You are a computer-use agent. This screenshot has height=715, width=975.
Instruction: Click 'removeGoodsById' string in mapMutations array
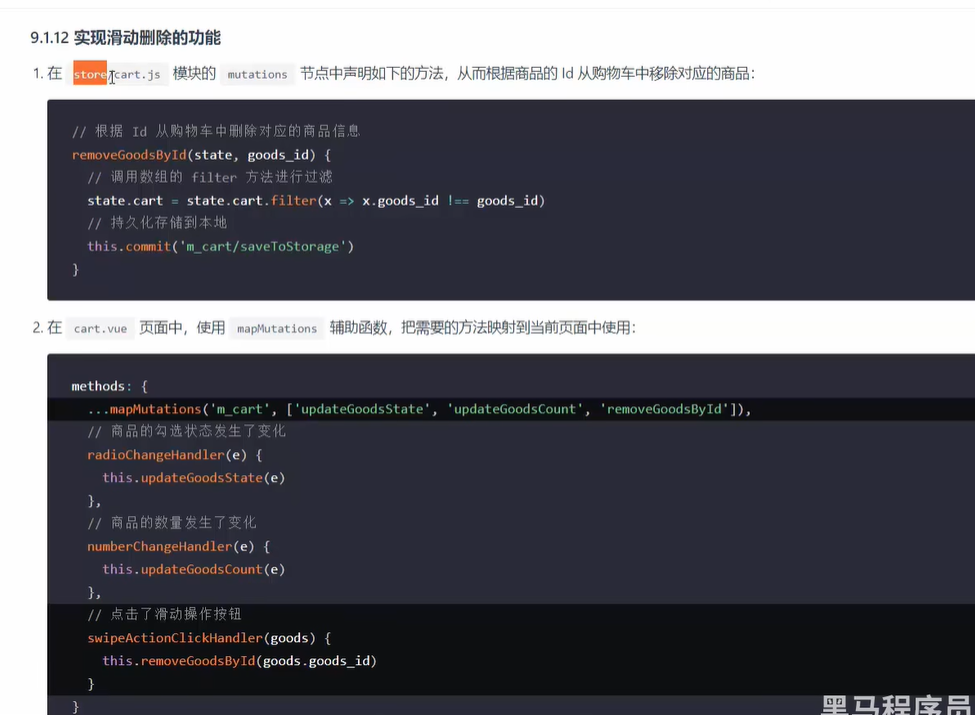point(665,409)
